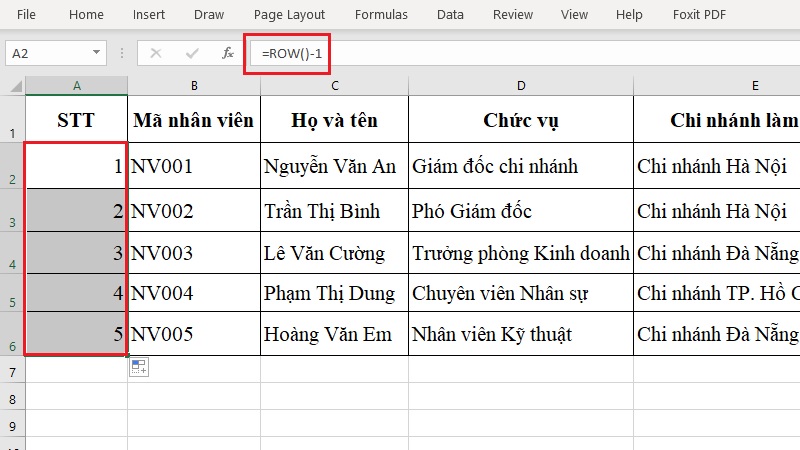Select row 4 header
The height and width of the screenshot is (450, 800).
pyautogui.click(x=12, y=253)
